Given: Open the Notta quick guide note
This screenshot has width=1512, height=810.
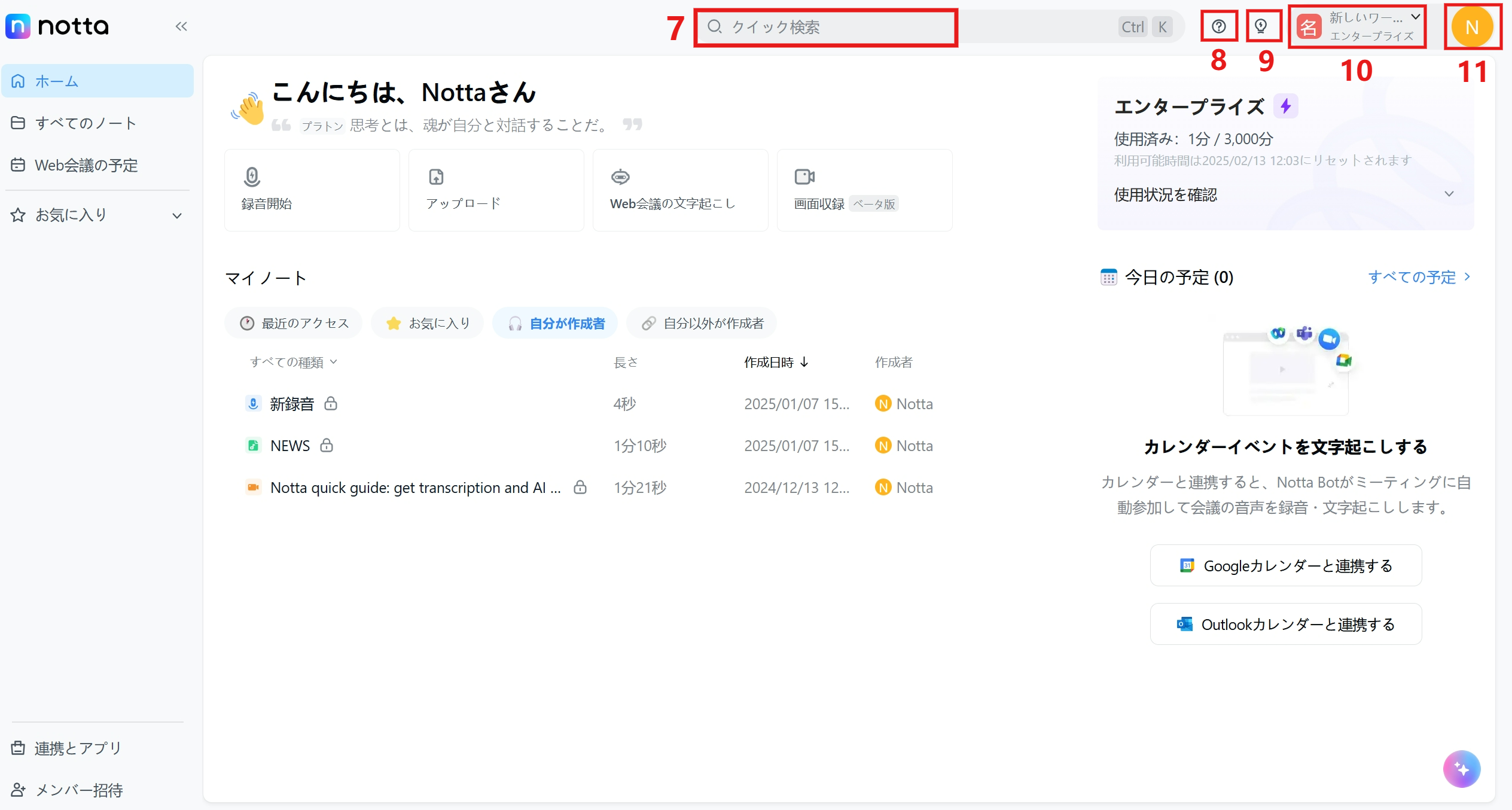Looking at the screenshot, I should pos(416,488).
